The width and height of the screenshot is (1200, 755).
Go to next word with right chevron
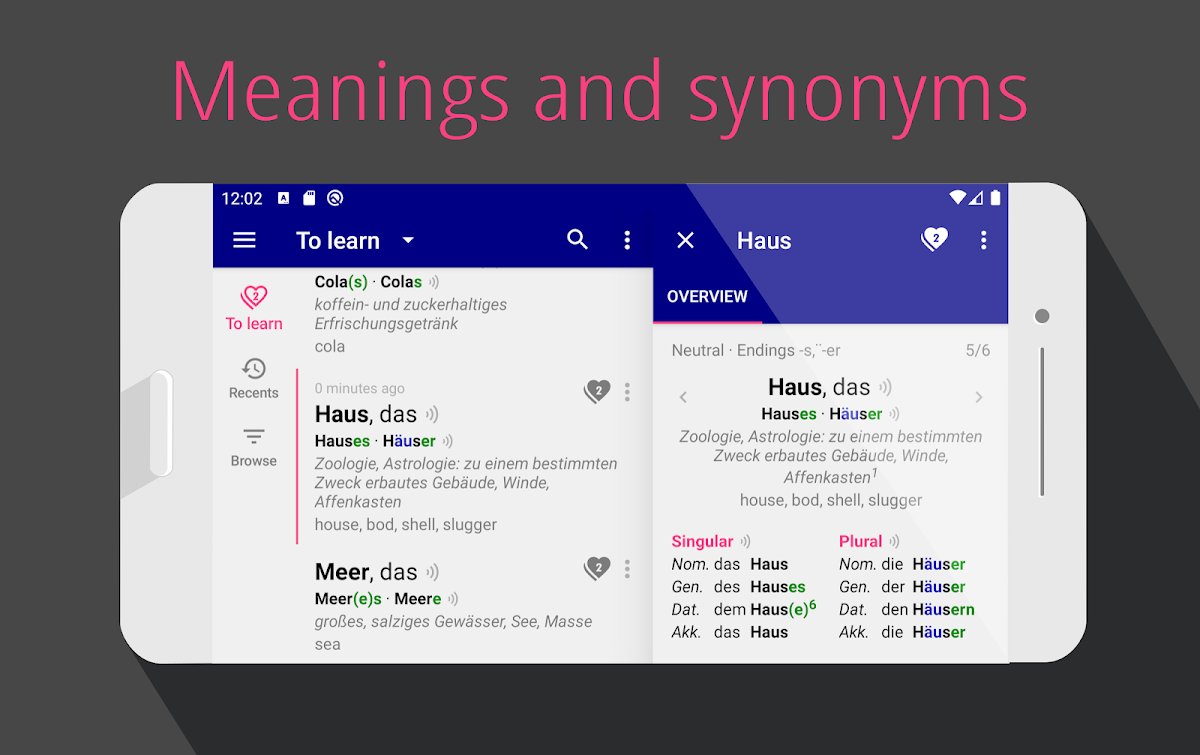click(978, 397)
